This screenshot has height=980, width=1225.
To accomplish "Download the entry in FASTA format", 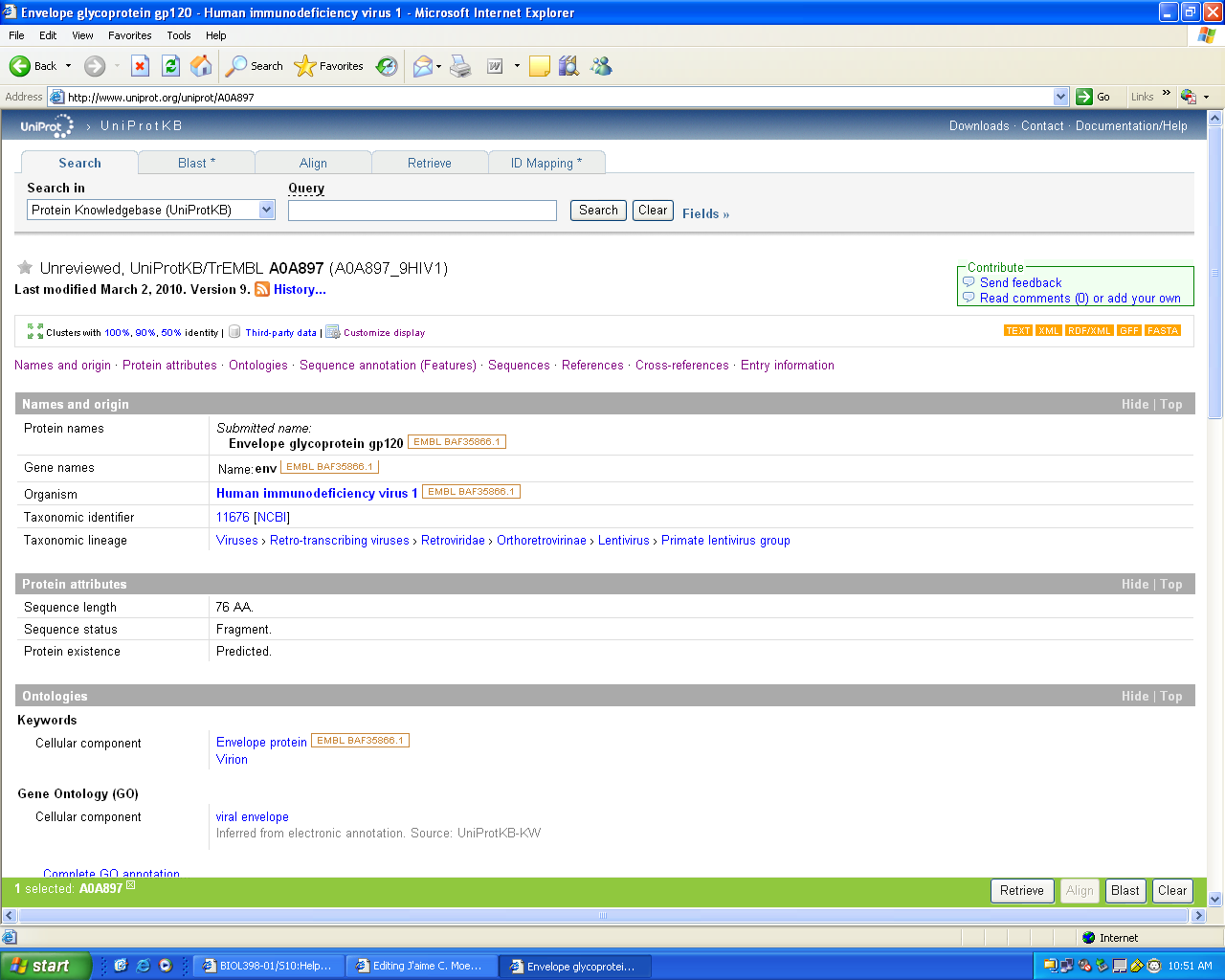I will (x=1163, y=331).
